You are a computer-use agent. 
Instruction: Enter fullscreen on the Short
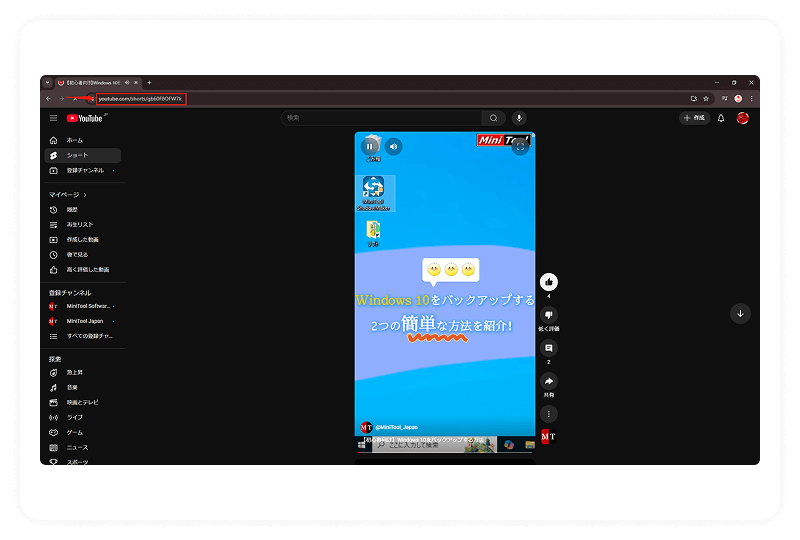click(x=520, y=146)
